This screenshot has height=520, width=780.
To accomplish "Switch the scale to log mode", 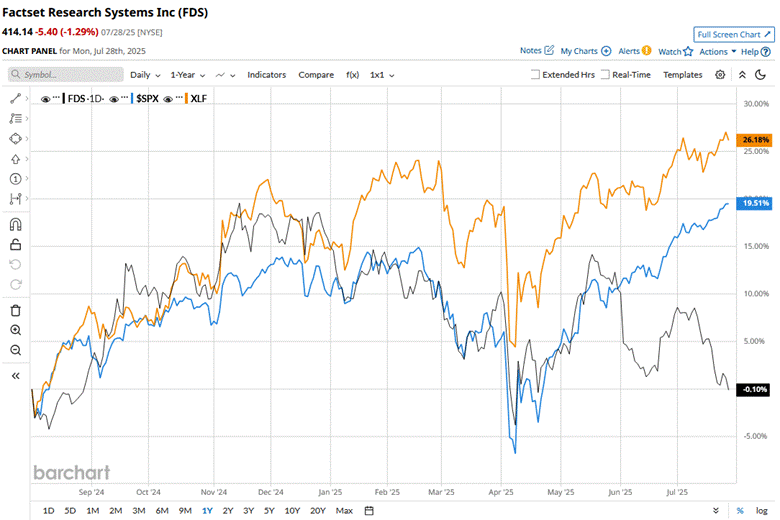I will coord(762,511).
